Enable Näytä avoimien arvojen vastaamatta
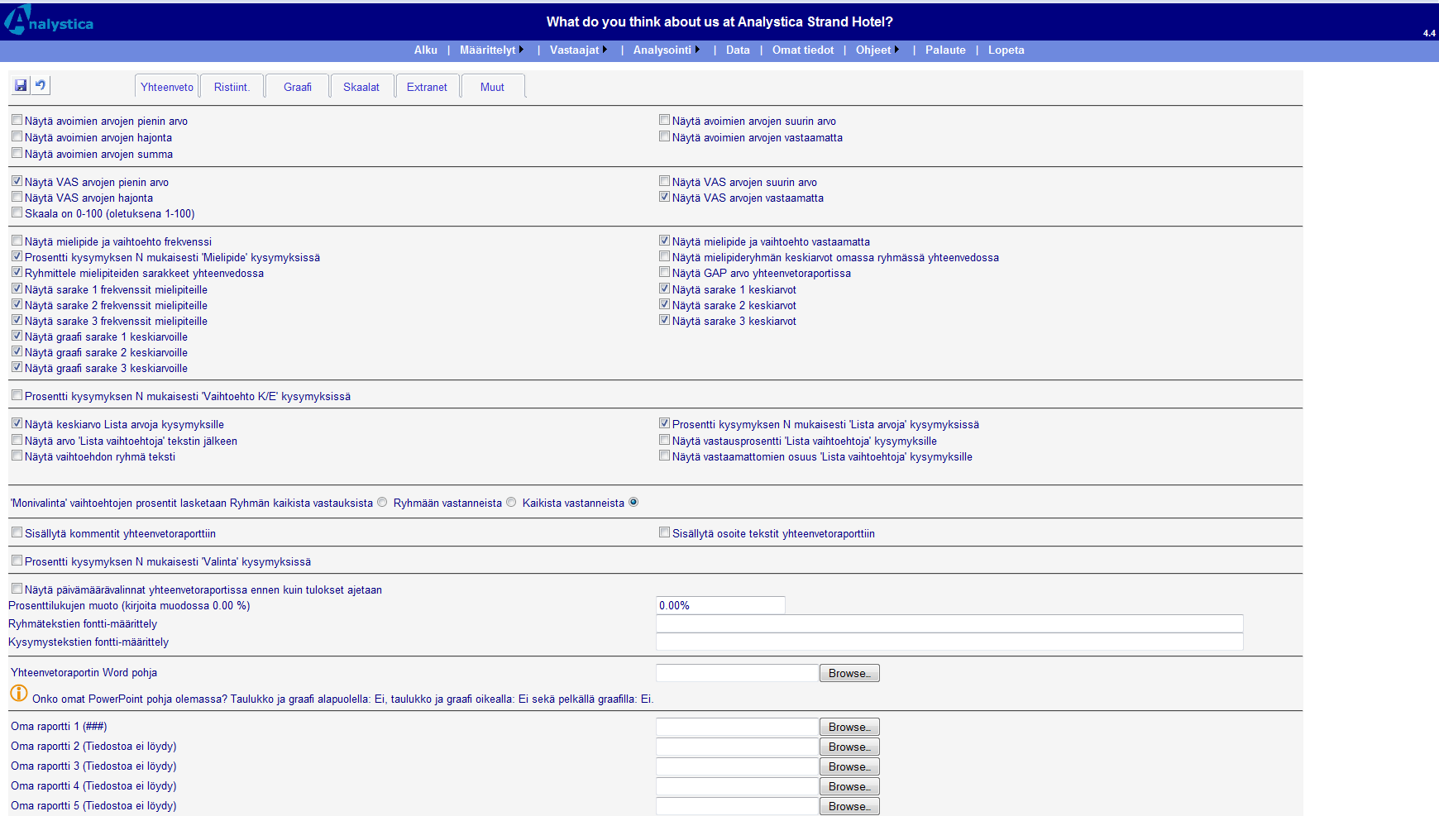 tap(664, 136)
